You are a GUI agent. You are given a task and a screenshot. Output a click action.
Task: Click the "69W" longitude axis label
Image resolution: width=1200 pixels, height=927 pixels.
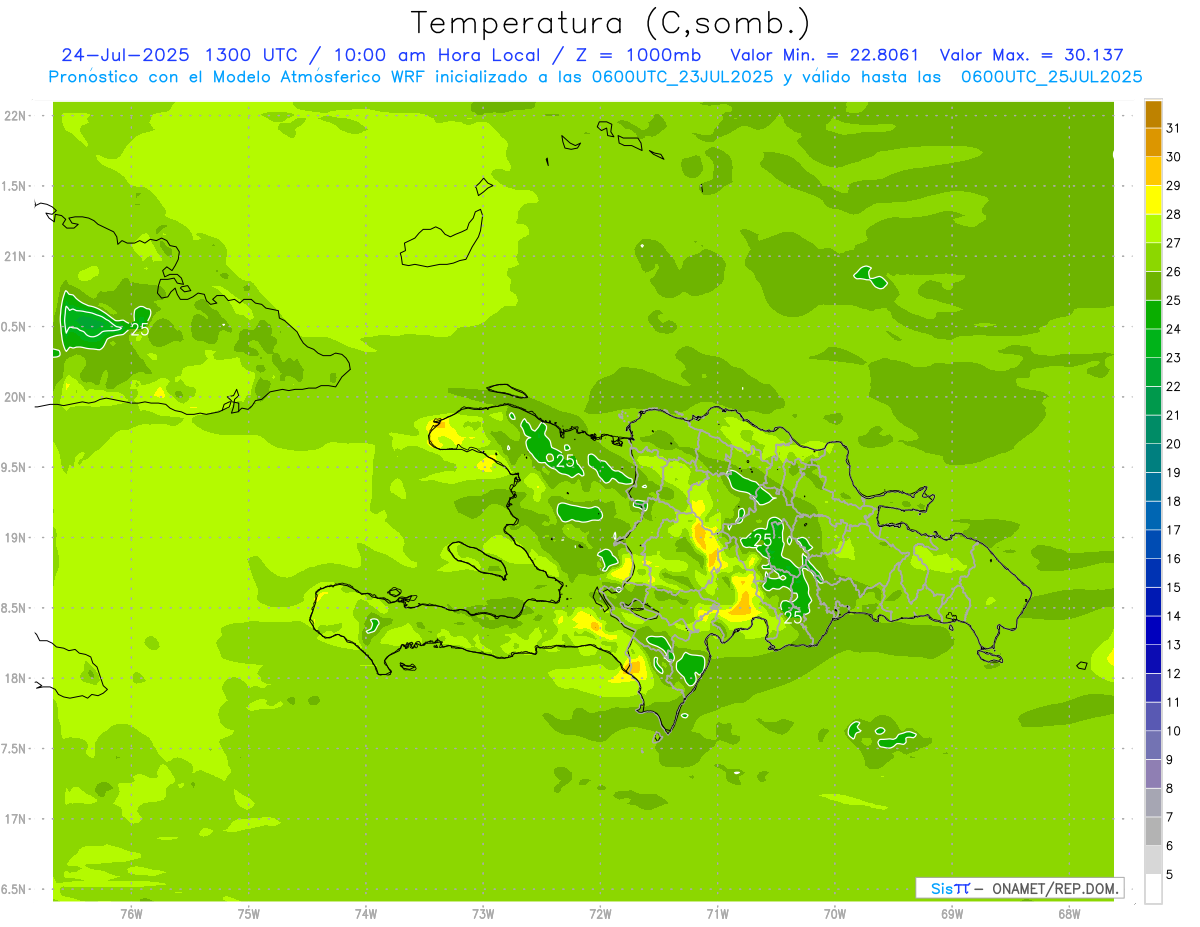point(952,914)
